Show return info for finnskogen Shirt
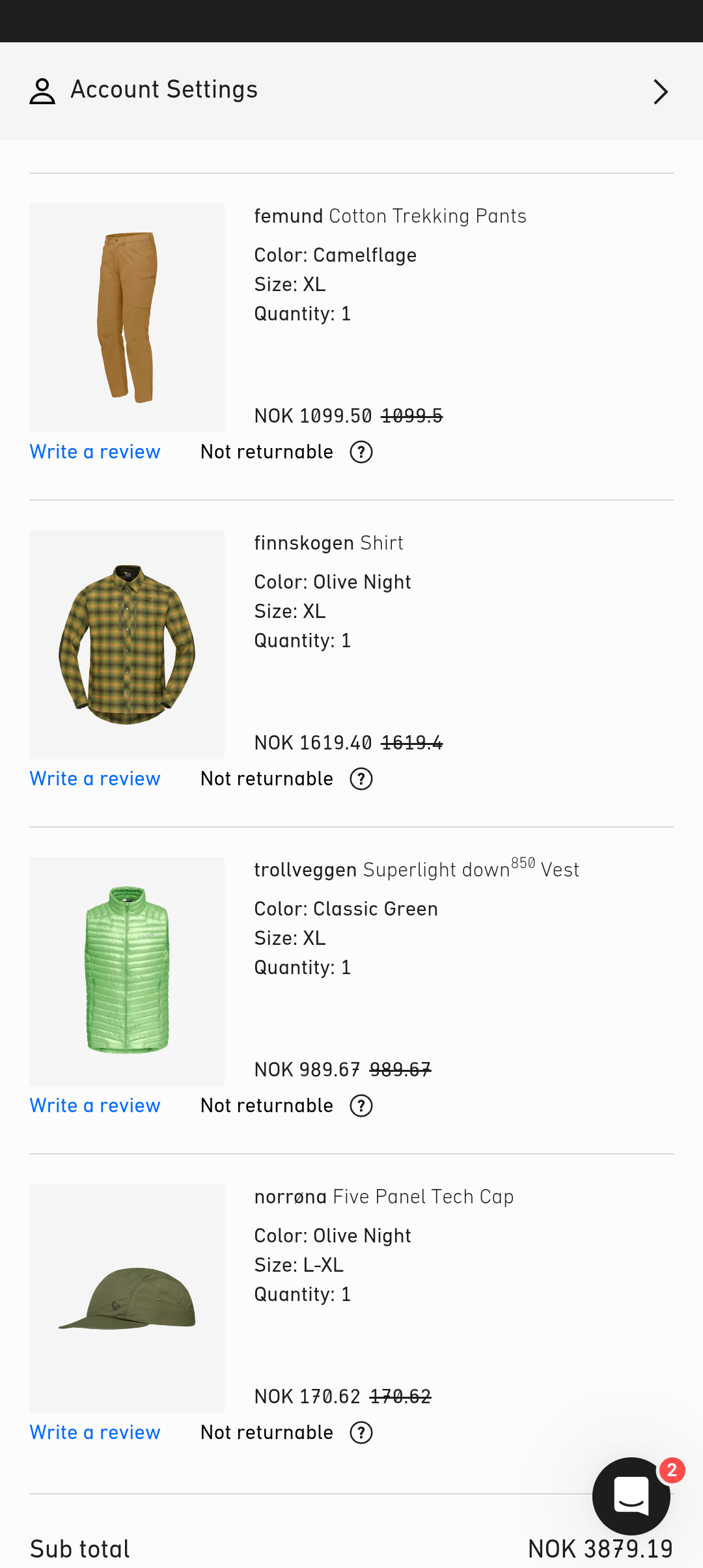 361,779
